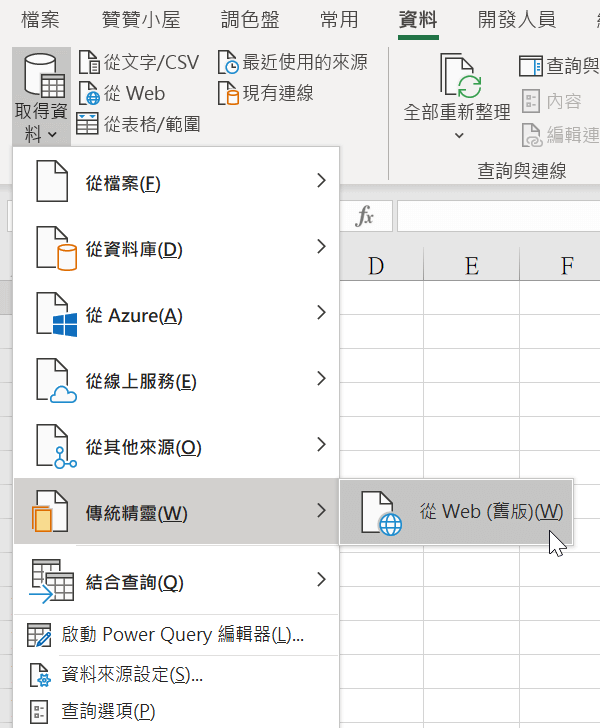This screenshot has height=728, width=600.
Task: Launch 啟動 Power Query 編輯器(L)...
Action: 176,635
